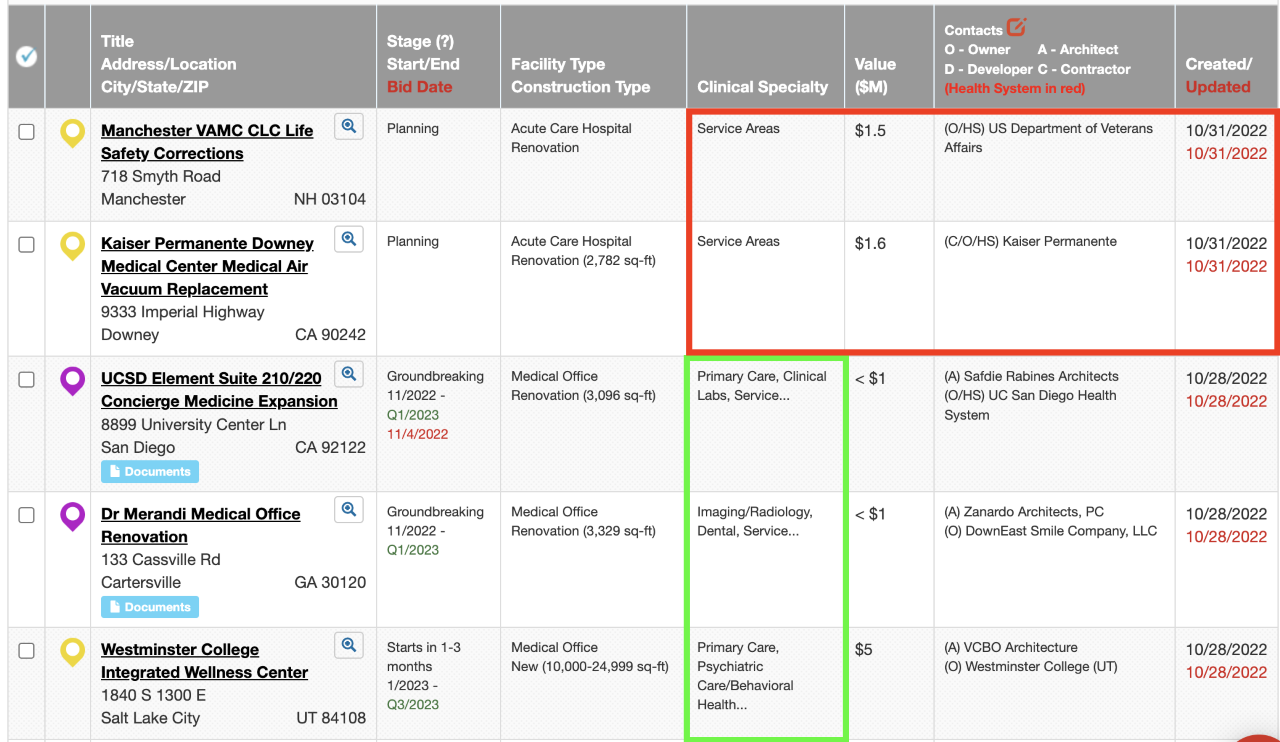Open magnifier preview for Kaiser Permanente Downey

348,239
